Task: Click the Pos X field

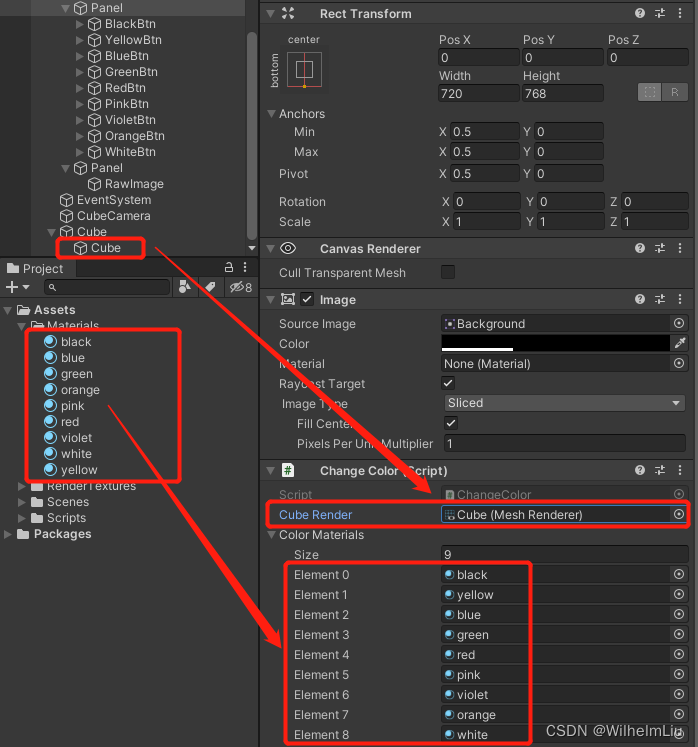Action: coord(478,58)
